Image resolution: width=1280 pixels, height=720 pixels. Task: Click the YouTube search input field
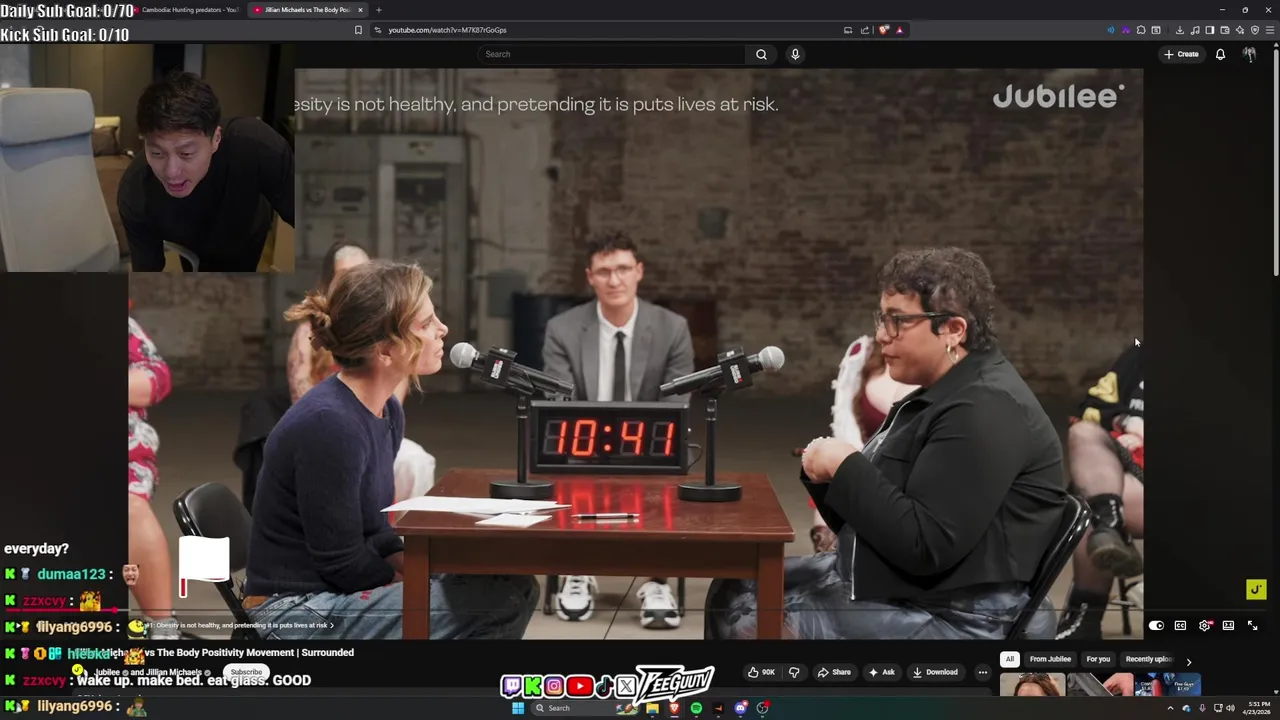(x=610, y=54)
